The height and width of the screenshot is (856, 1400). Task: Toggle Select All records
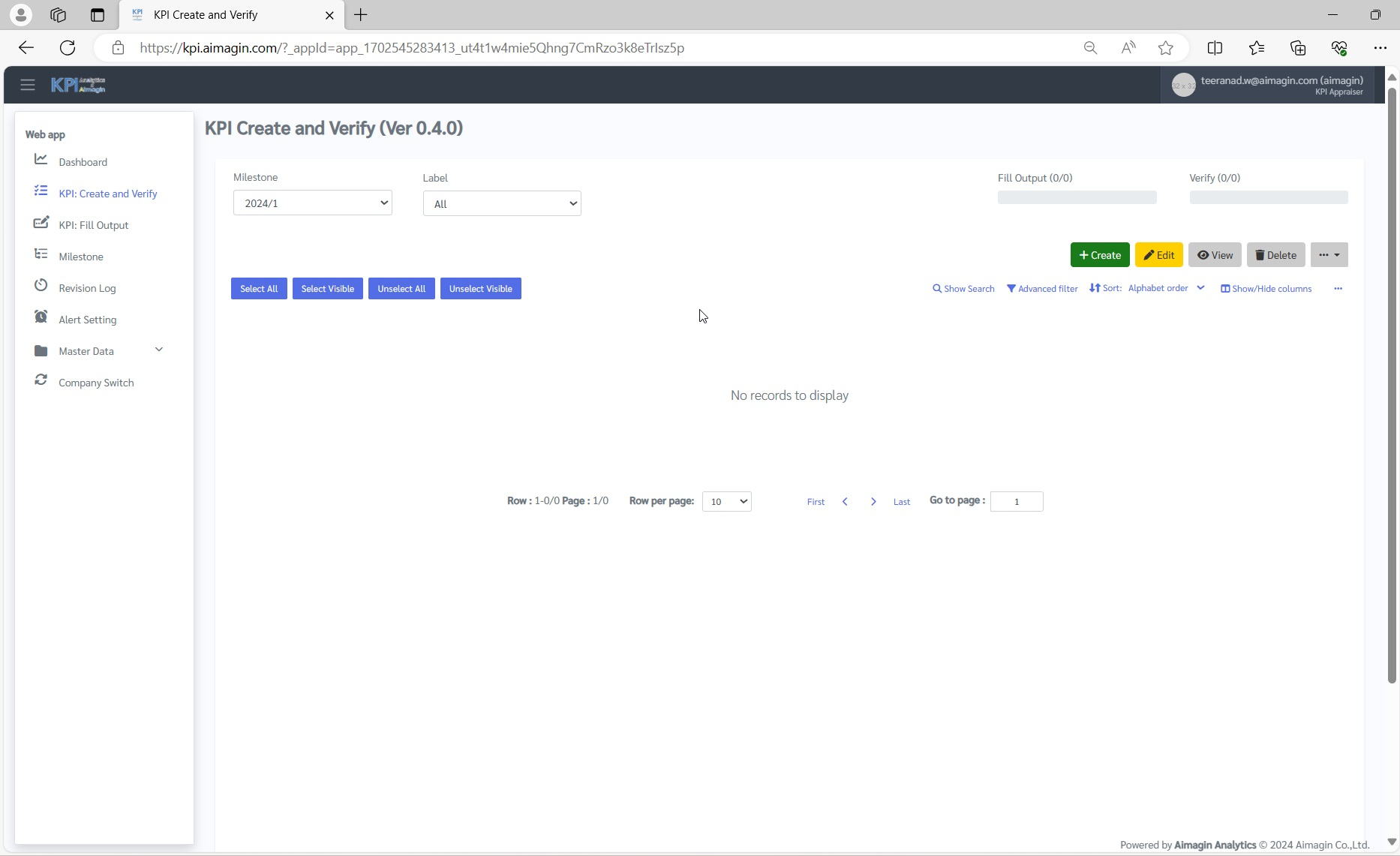[x=259, y=289]
